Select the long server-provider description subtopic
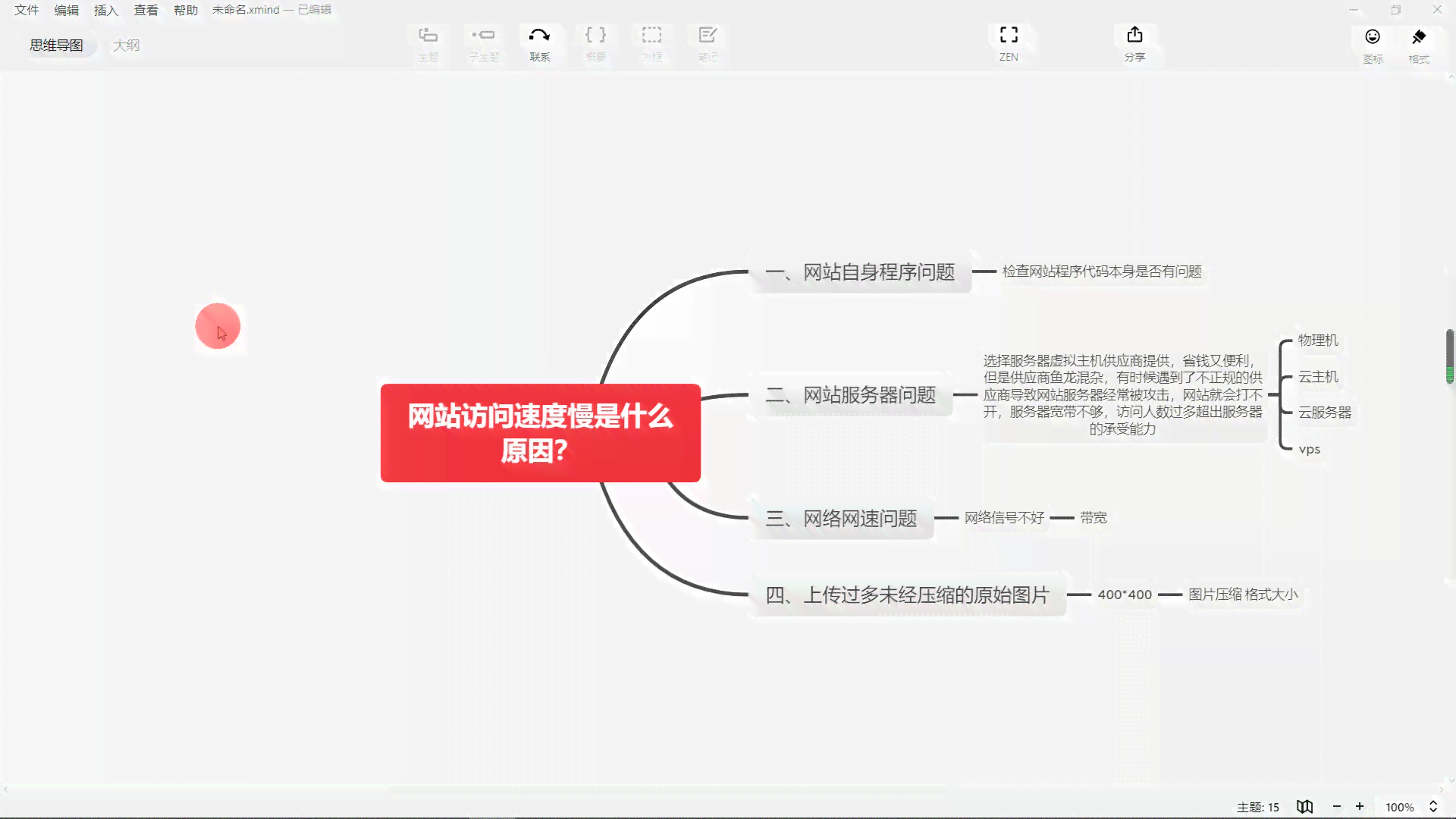This screenshot has height=819, width=1456. pos(1122,394)
